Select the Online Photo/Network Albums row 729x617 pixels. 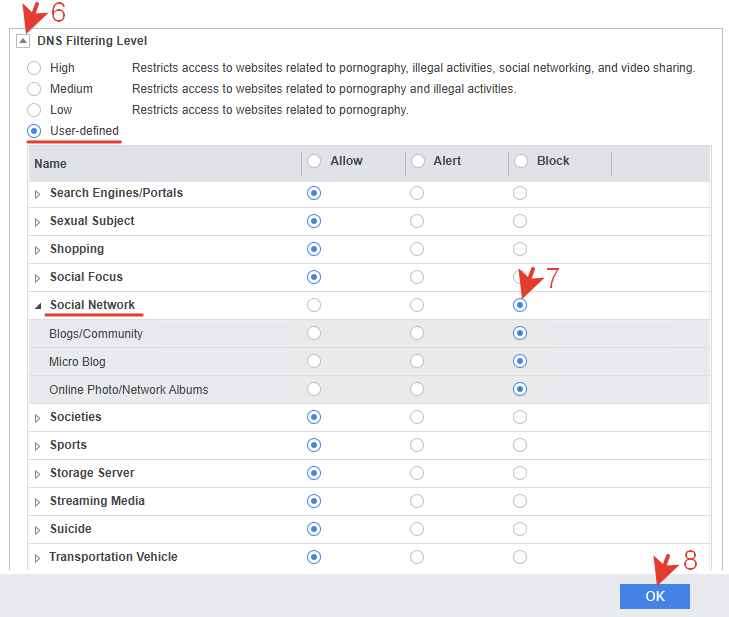click(369, 390)
